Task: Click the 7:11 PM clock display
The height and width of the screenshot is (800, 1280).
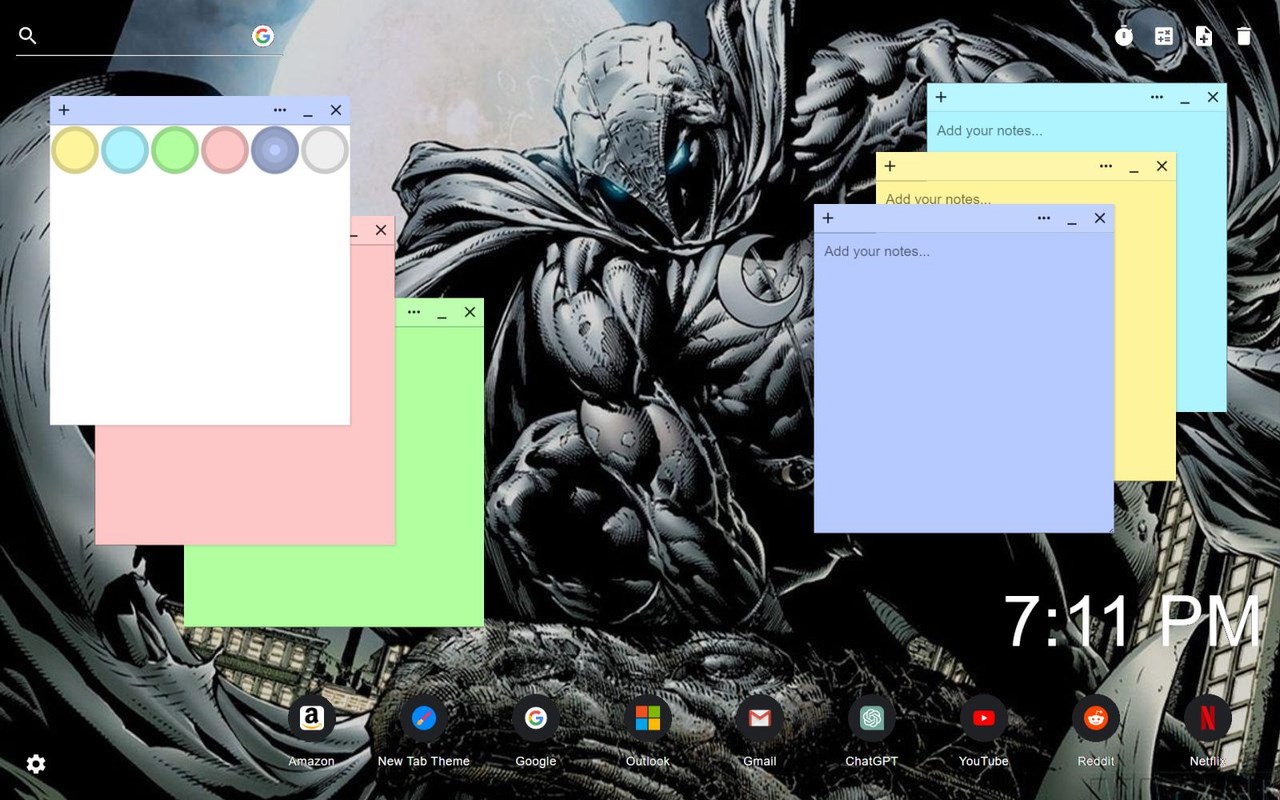Action: point(1132,622)
